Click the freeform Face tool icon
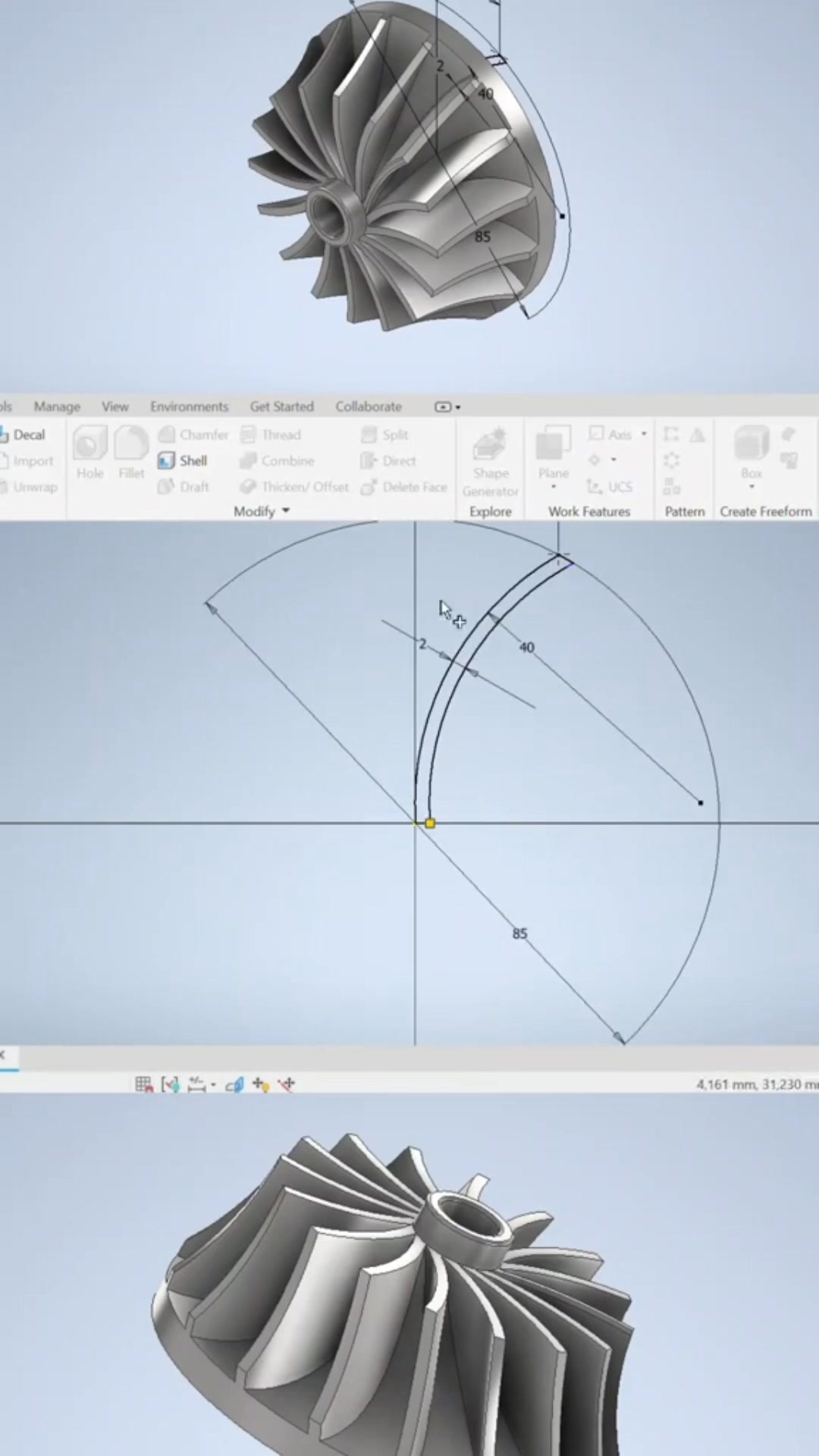The width and height of the screenshot is (819, 1456). point(789,435)
